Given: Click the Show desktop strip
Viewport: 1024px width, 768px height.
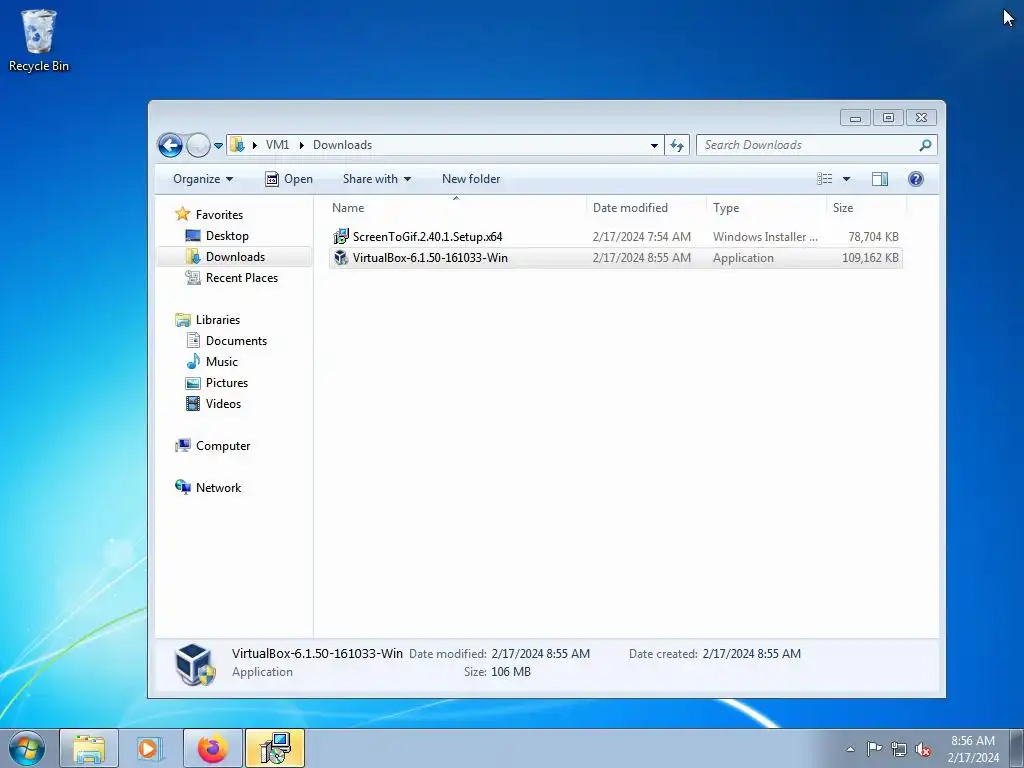Looking at the screenshot, I should tap(1017, 748).
